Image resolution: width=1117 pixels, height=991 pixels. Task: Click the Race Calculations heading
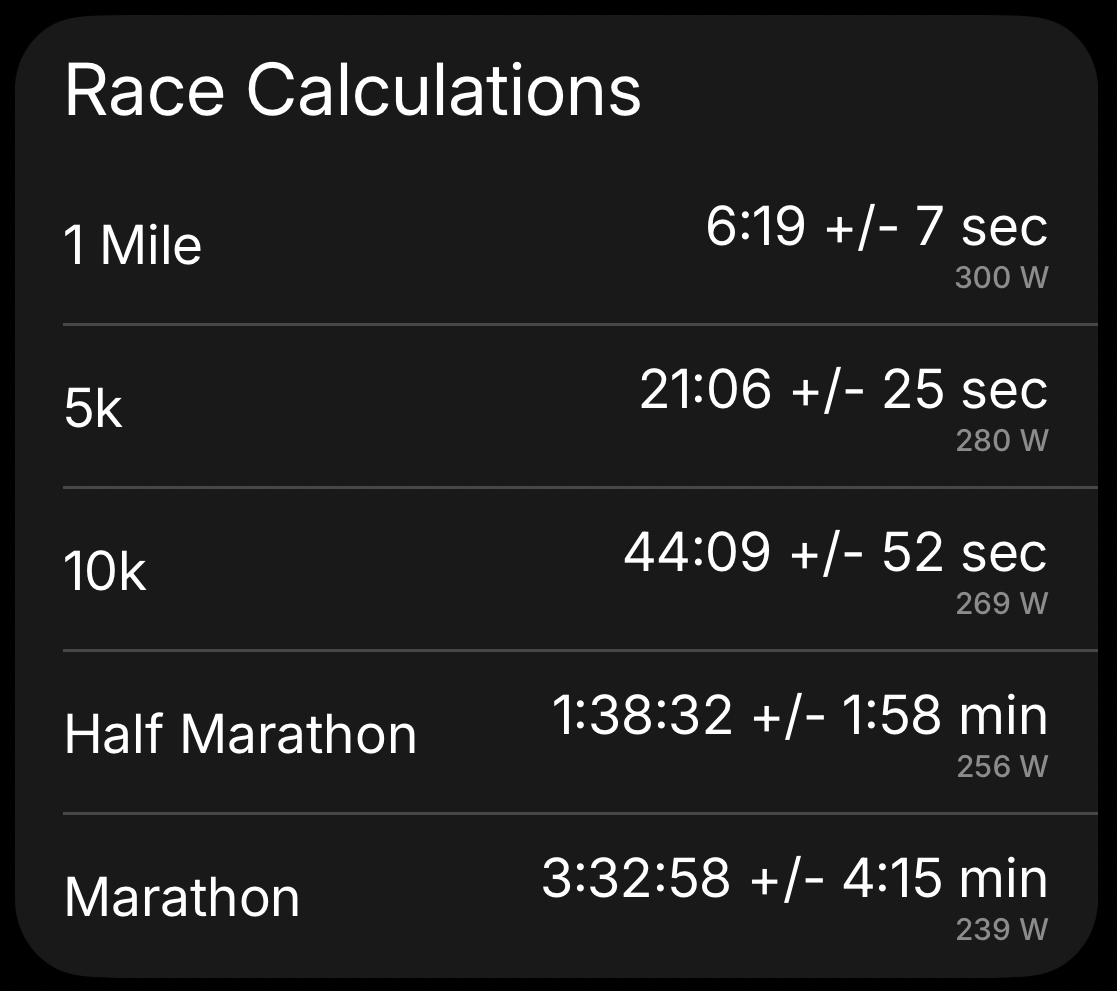353,90
